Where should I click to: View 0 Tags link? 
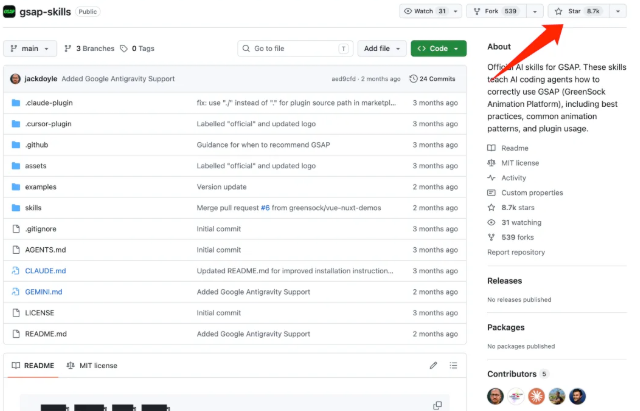pos(138,49)
